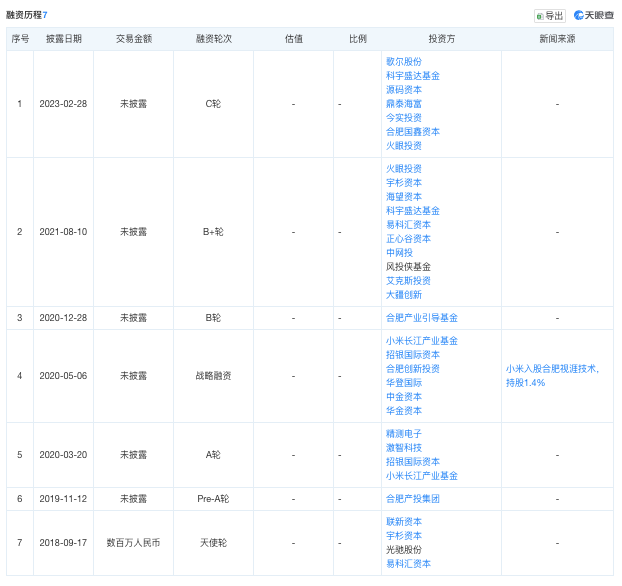Open 艾克斯投资 investor link

(x=408, y=281)
